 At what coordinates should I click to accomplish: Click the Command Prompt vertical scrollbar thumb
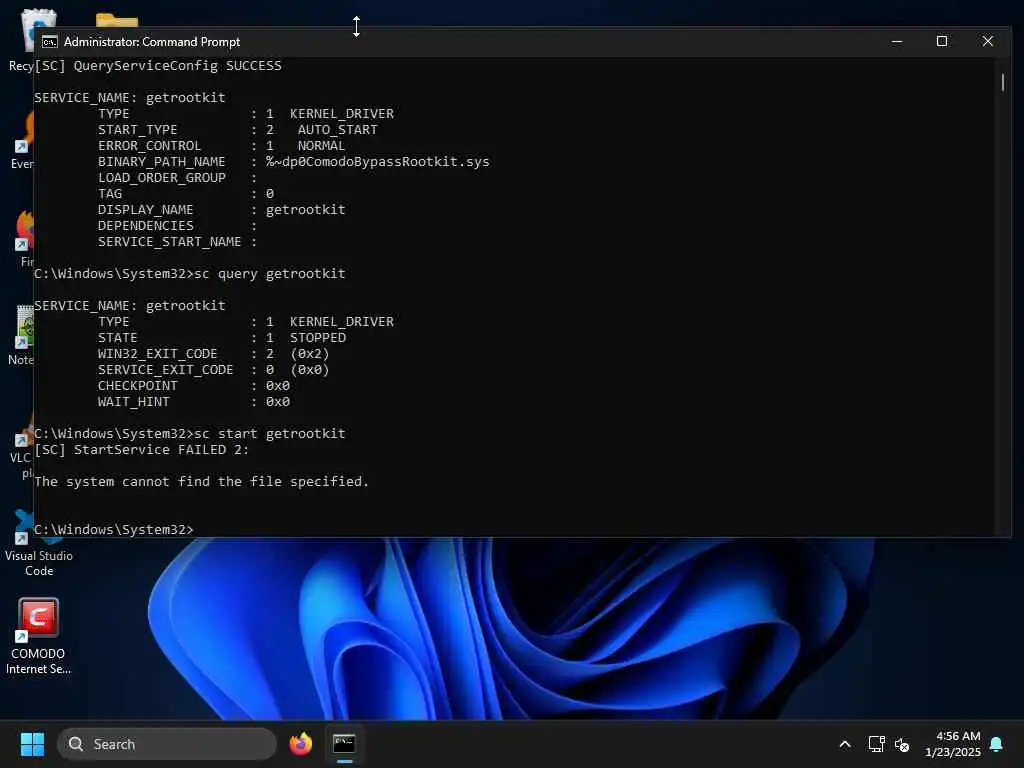1002,82
